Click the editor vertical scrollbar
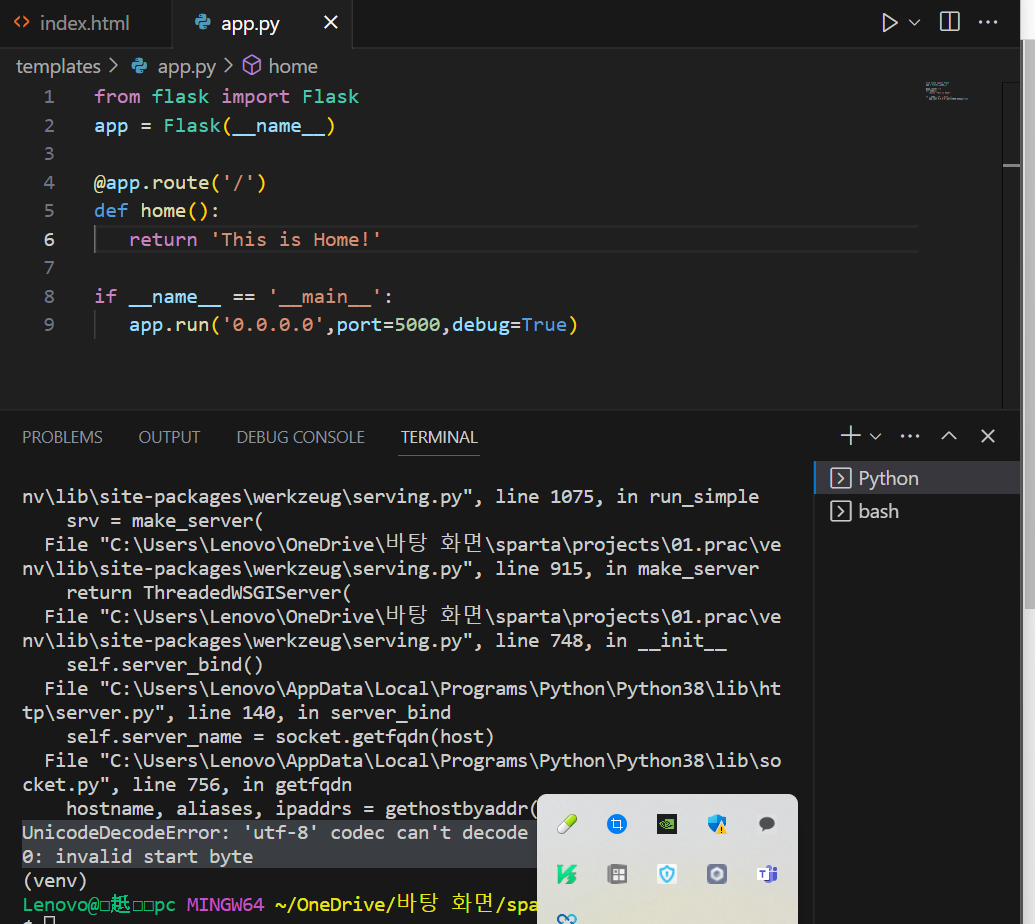The width and height of the screenshot is (1035, 924). (1011, 244)
